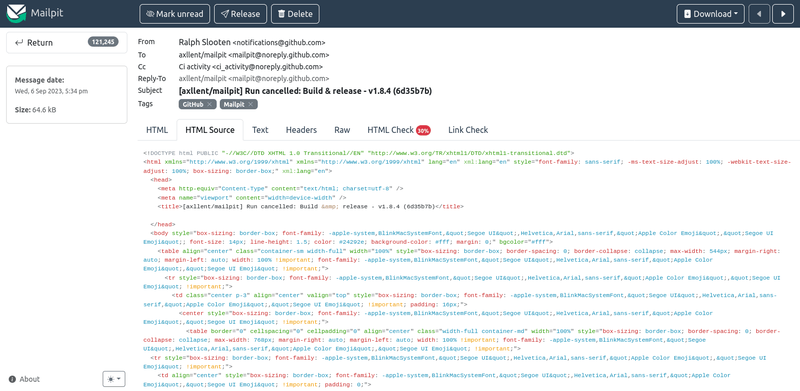Click the GitHub tag label
800x391 pixels.
click(194, 104)
